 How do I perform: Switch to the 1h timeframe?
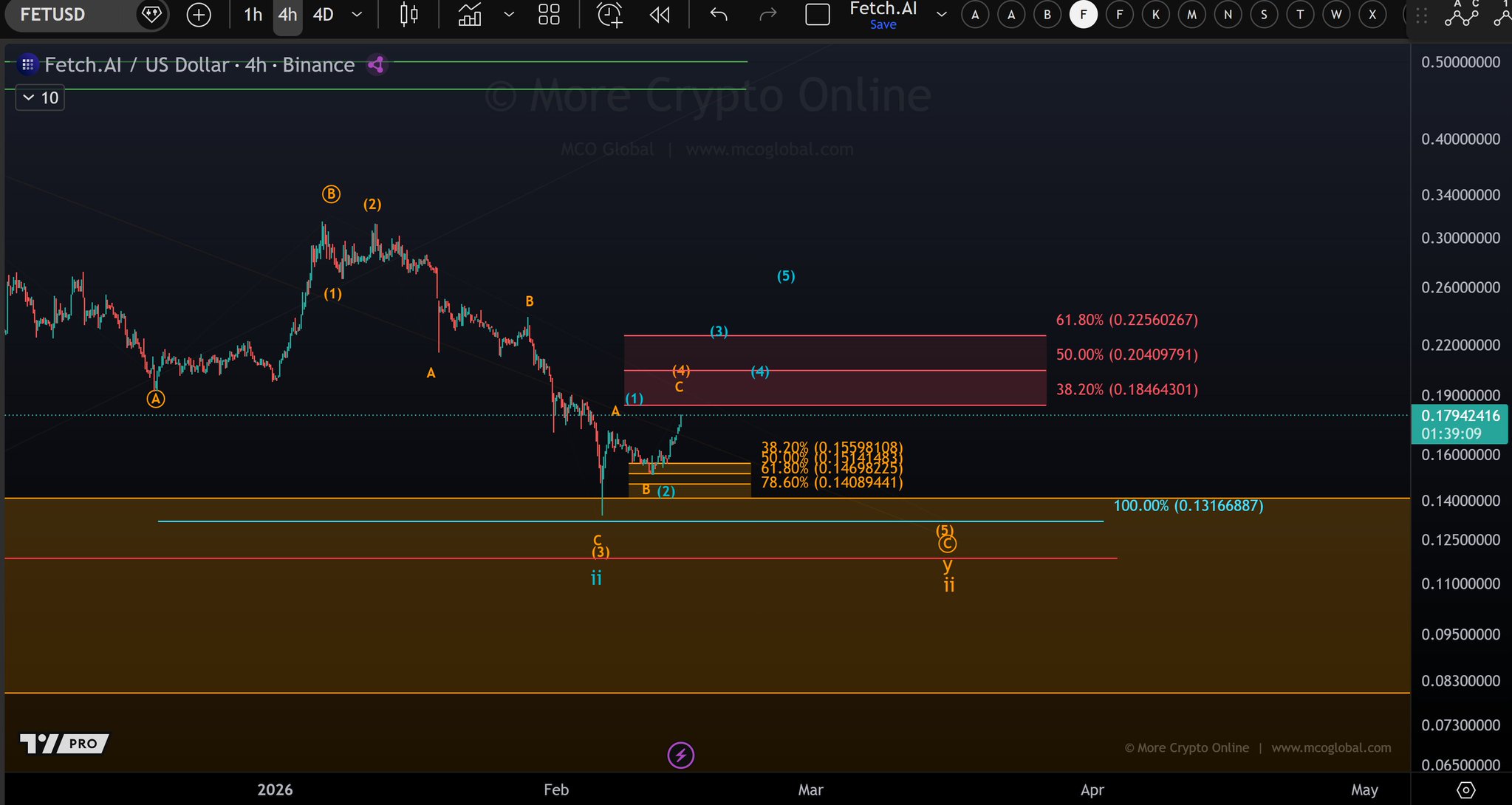253,14
